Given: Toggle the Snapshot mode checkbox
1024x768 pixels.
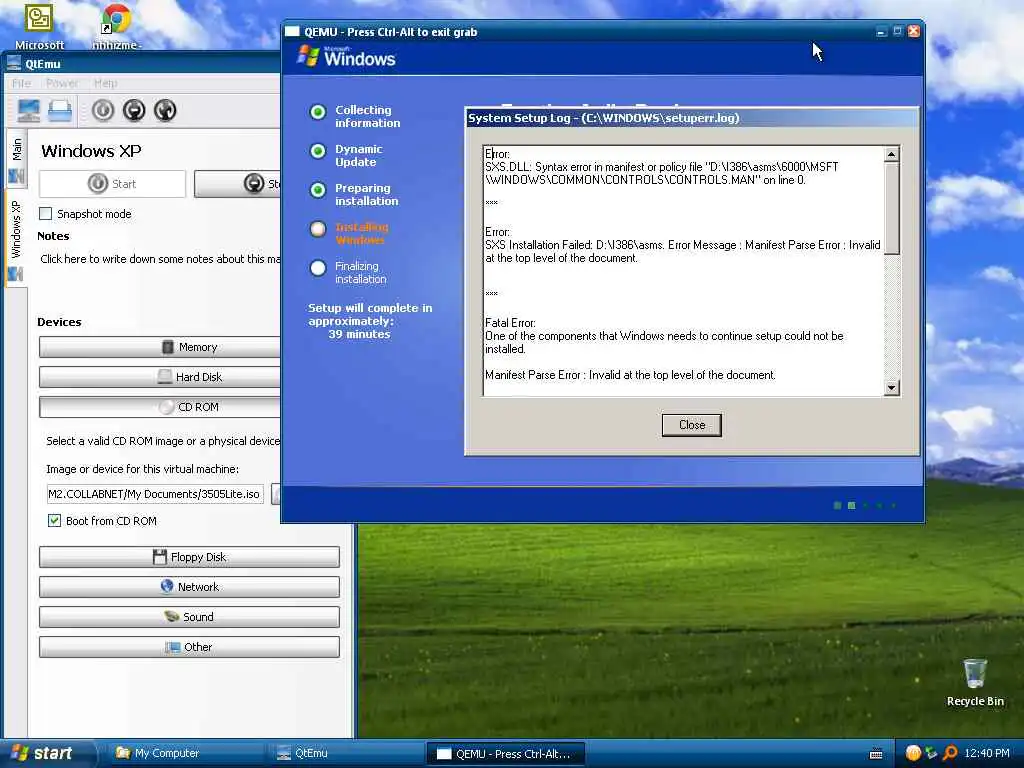Looking at the screenshot, I should point(46,214).
